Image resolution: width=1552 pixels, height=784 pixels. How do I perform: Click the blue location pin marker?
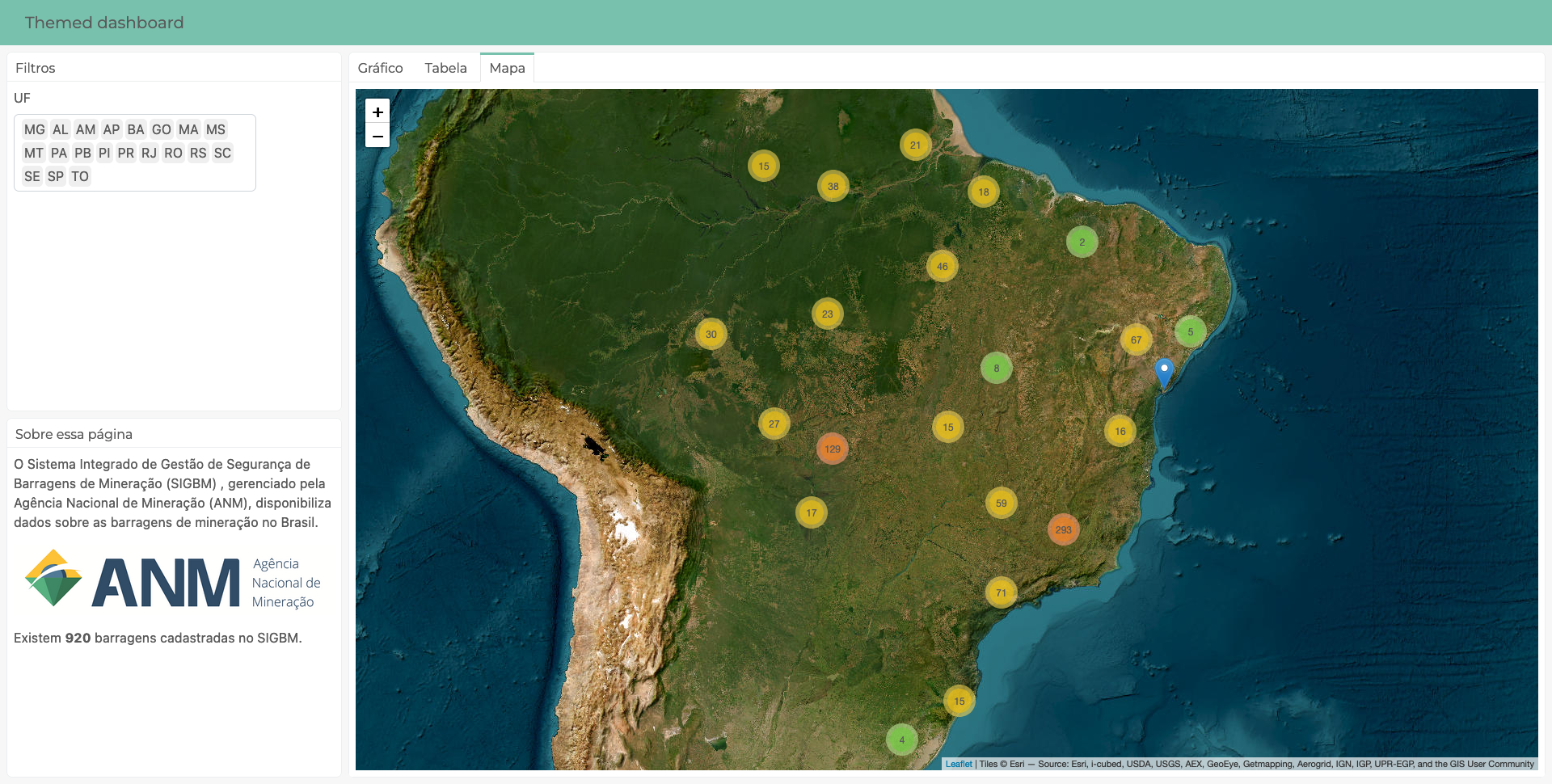pyautogui.click(x=1164, y=373)
